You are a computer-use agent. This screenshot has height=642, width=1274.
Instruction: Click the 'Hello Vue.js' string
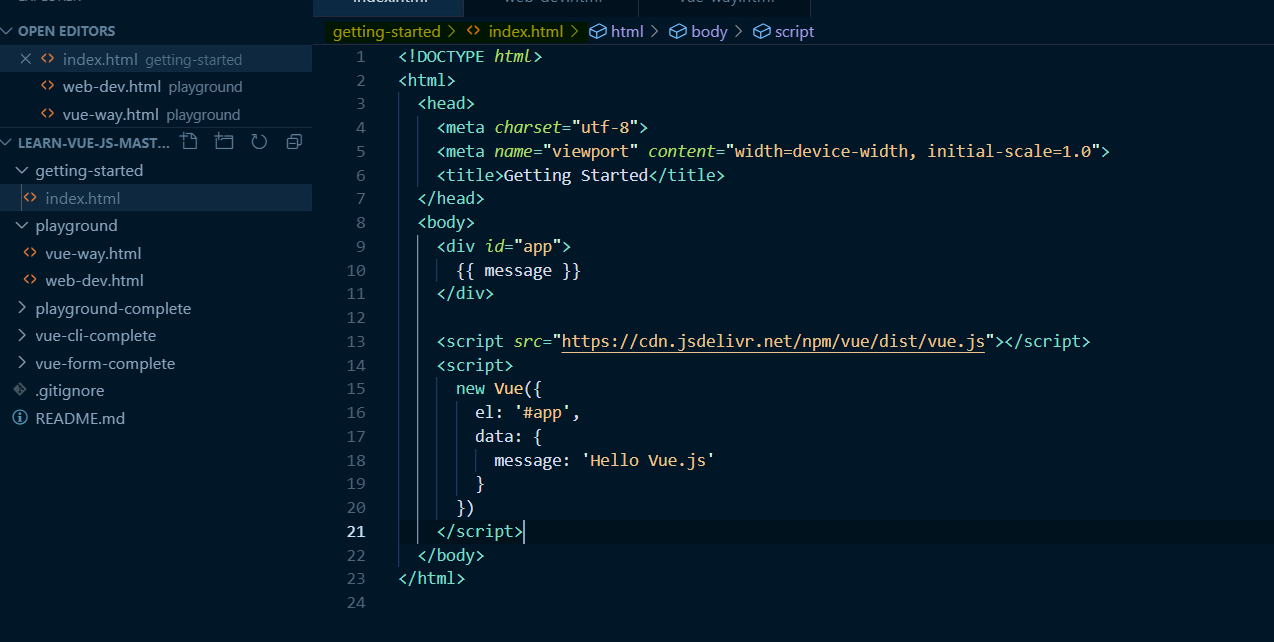(648, 460)
